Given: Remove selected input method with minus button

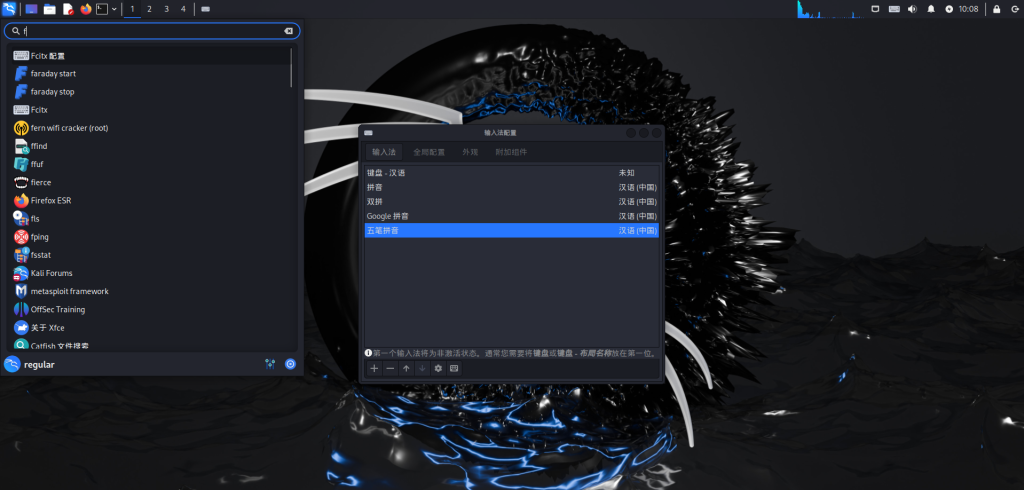Looking at the screenshot, I should point(390,368).
